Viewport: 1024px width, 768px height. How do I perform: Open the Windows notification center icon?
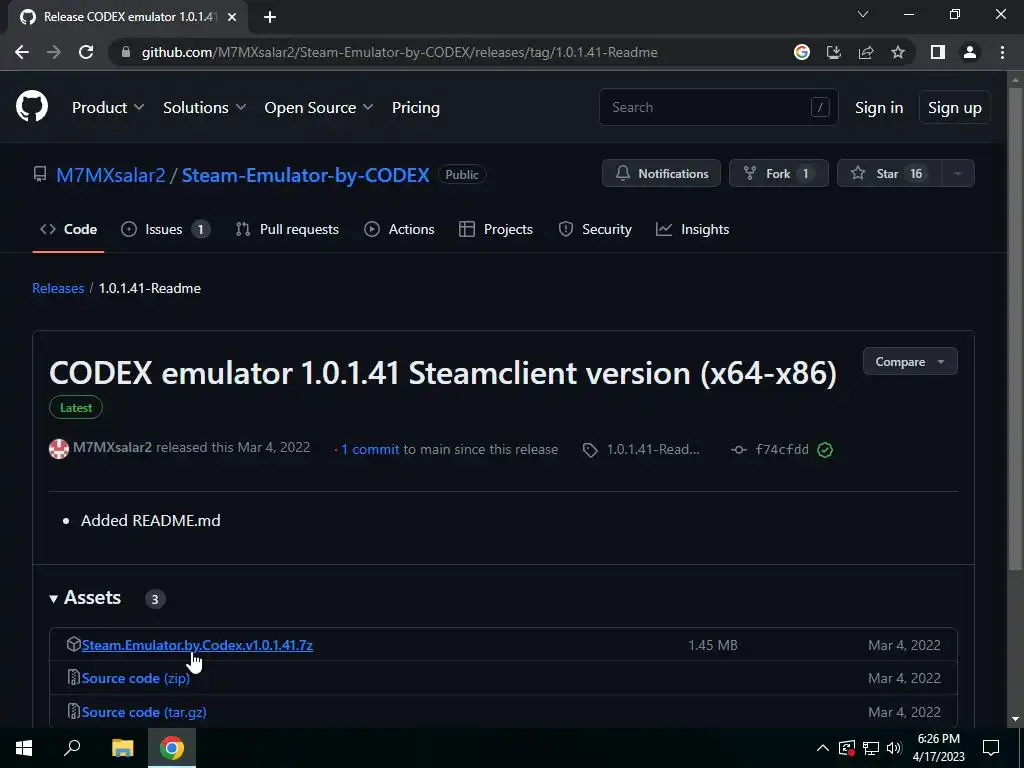click(x=991, y=748)
